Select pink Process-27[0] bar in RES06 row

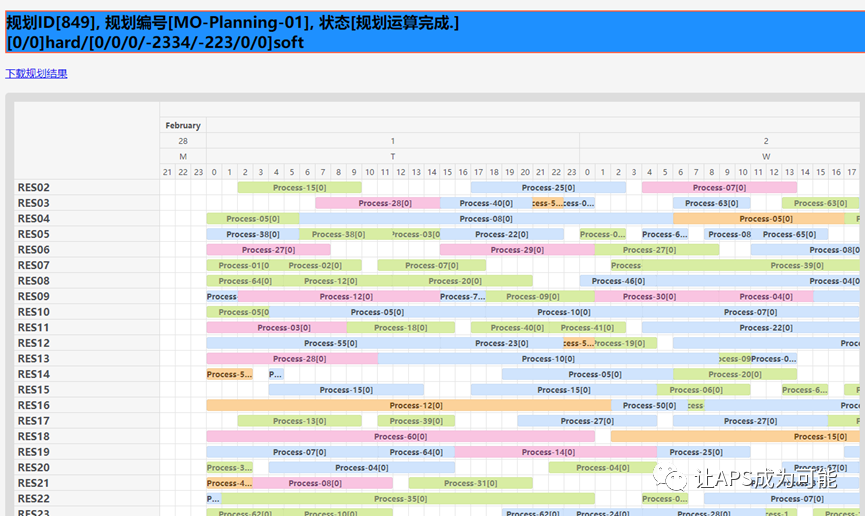coord(269,249)
